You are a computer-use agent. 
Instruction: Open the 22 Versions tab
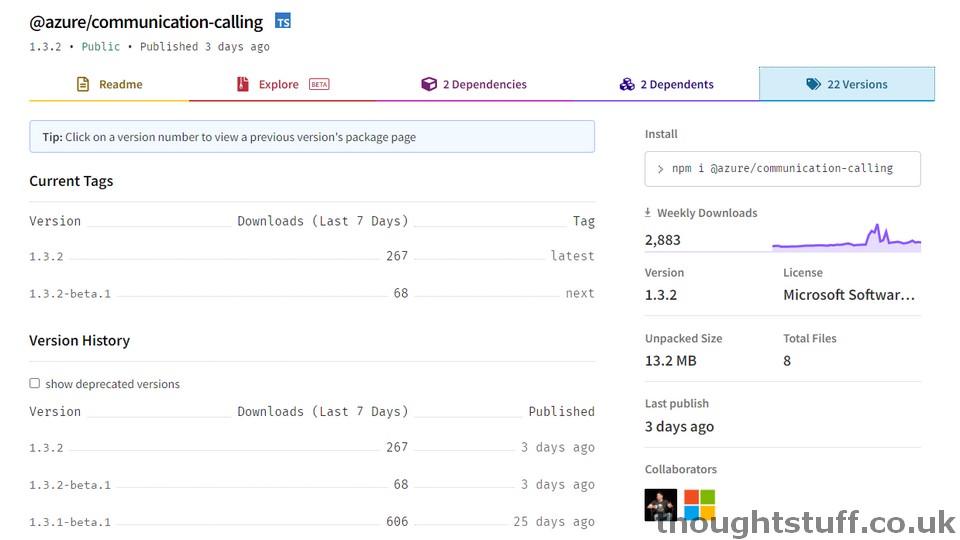(x=847, y=84)
